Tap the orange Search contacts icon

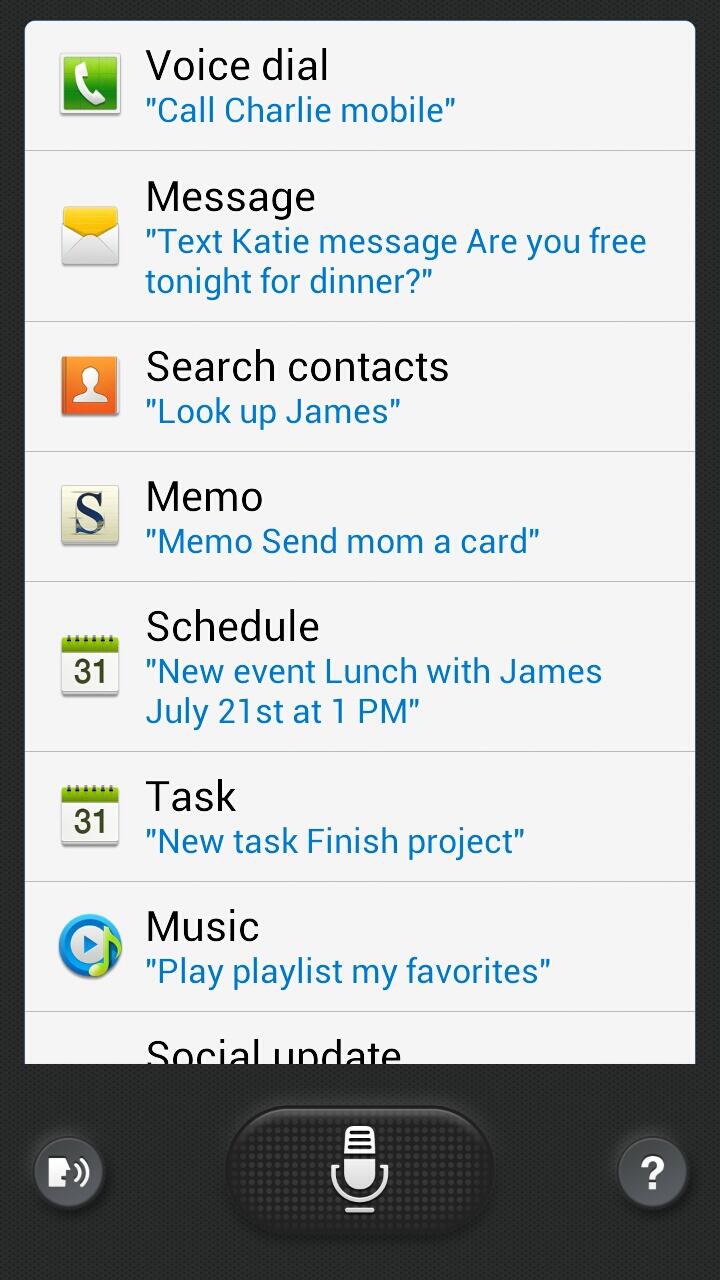[x=90, y=386]
